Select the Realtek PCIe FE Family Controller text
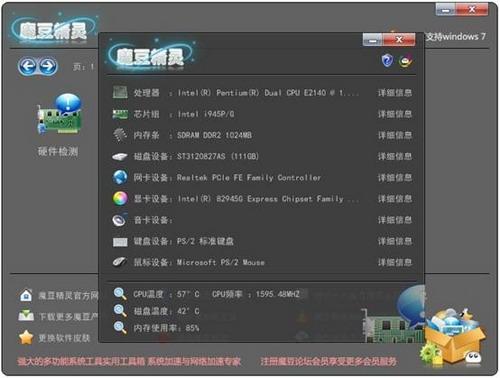This screenshot has height=378, width=500. point(249,178)
